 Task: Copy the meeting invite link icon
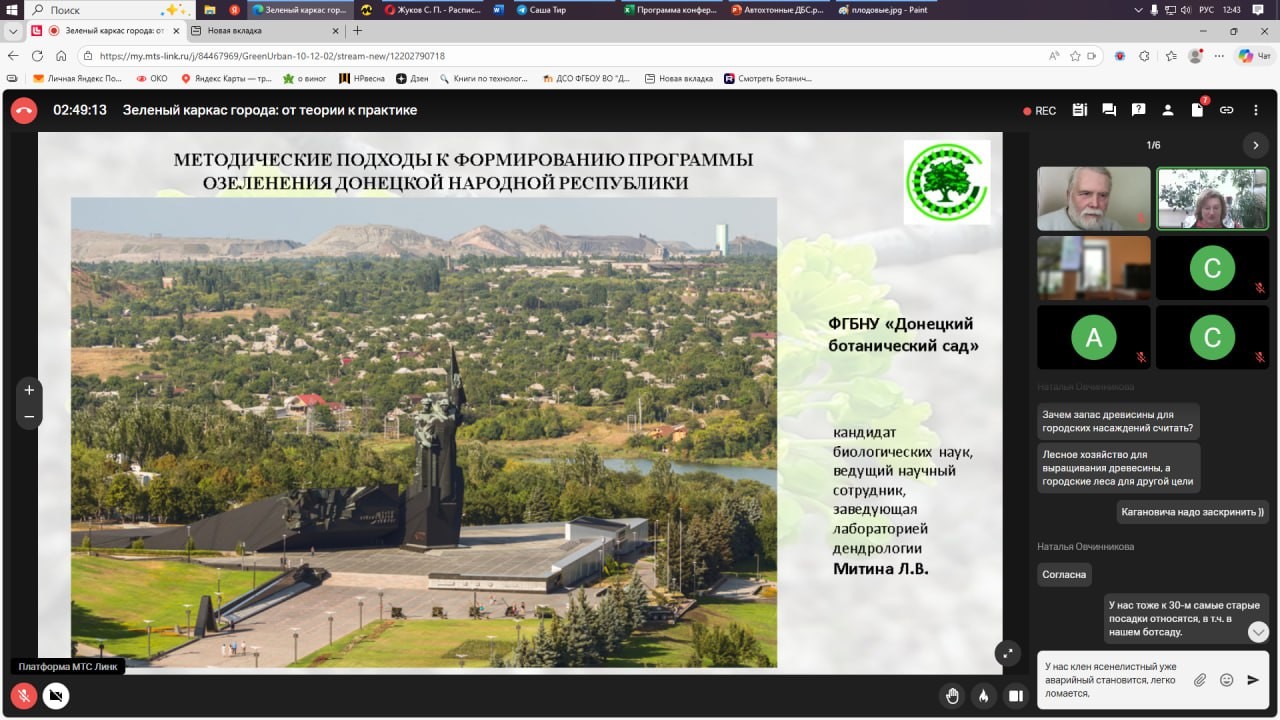click(1226, 110)
